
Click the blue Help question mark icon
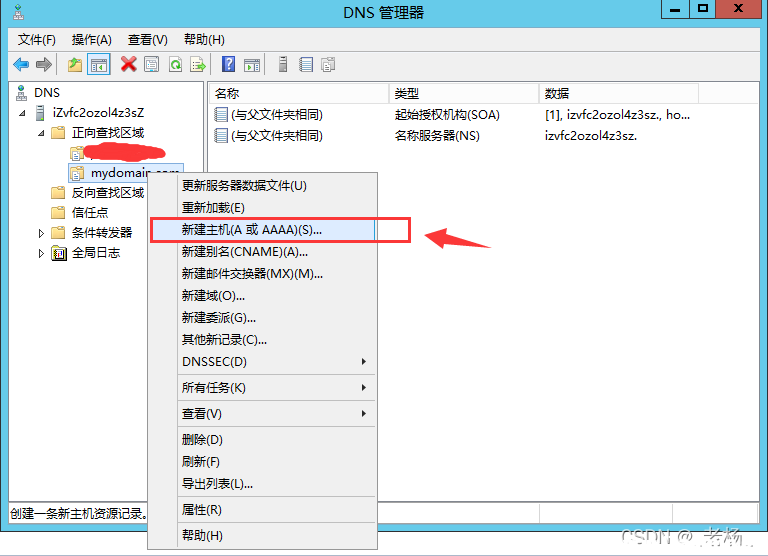tap(228, 64)
